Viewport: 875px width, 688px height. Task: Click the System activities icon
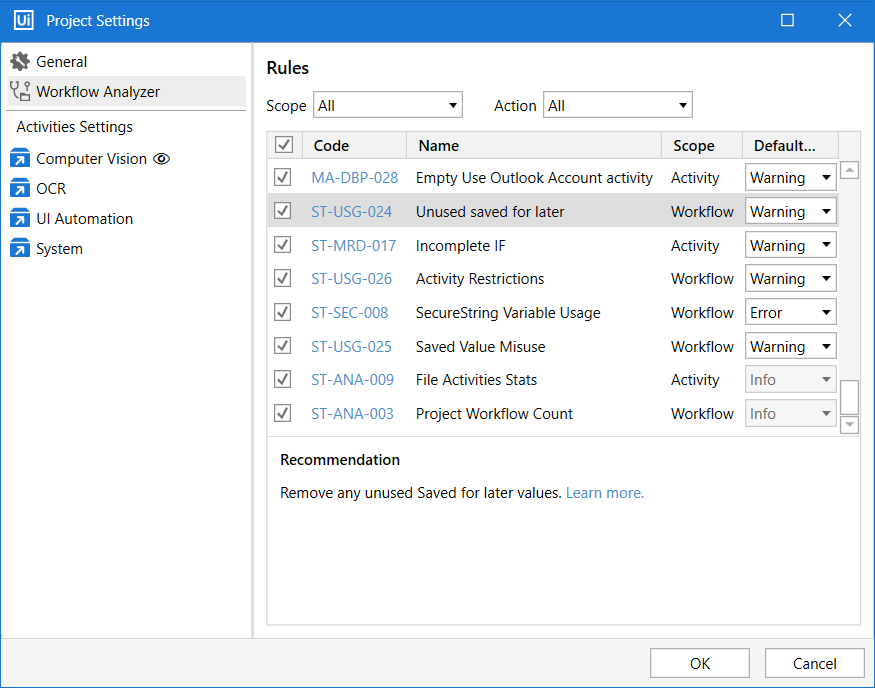tap(20, 249)
